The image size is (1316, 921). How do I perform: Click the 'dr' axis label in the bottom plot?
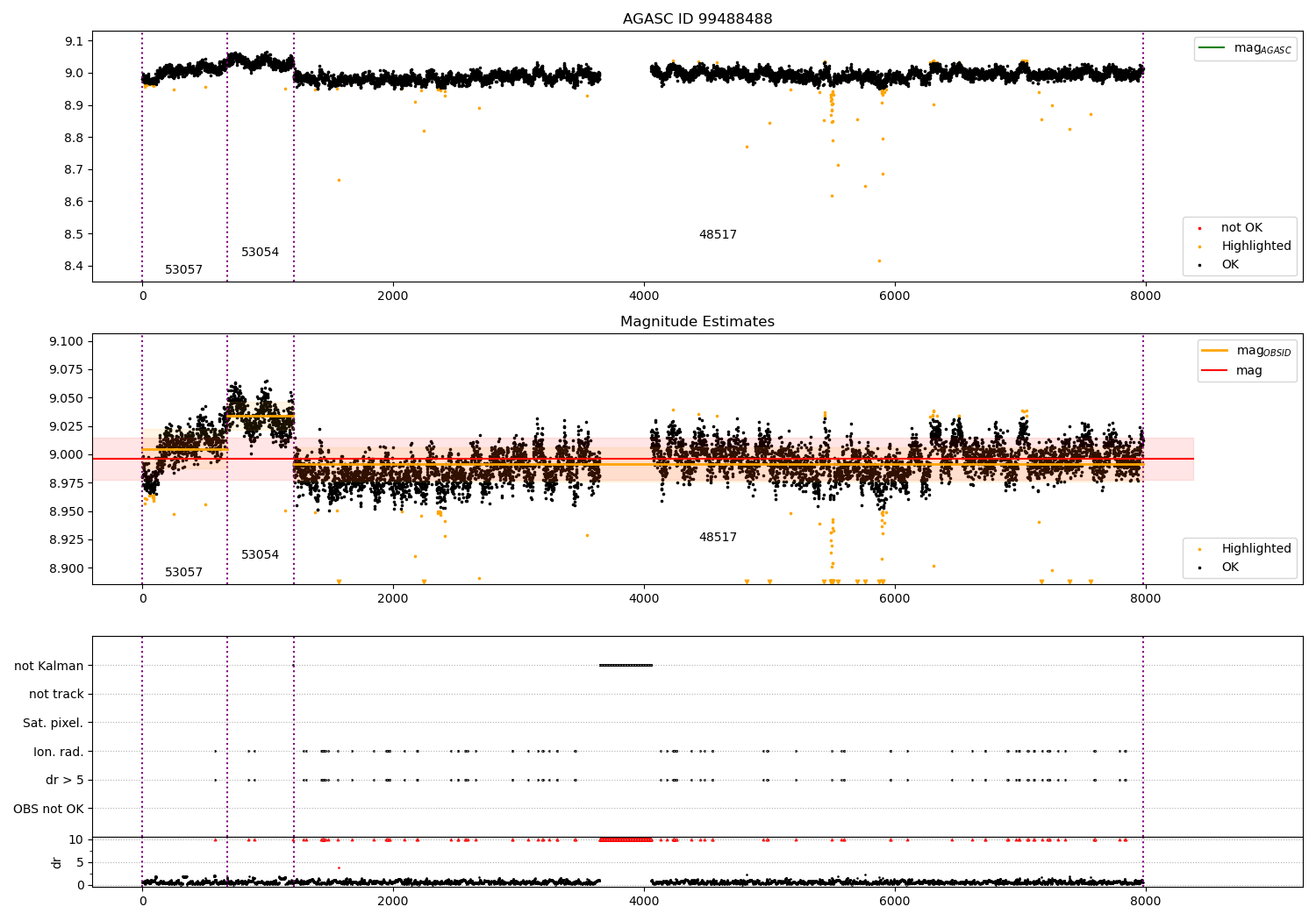pyautogui.click(x=57, y=862)
